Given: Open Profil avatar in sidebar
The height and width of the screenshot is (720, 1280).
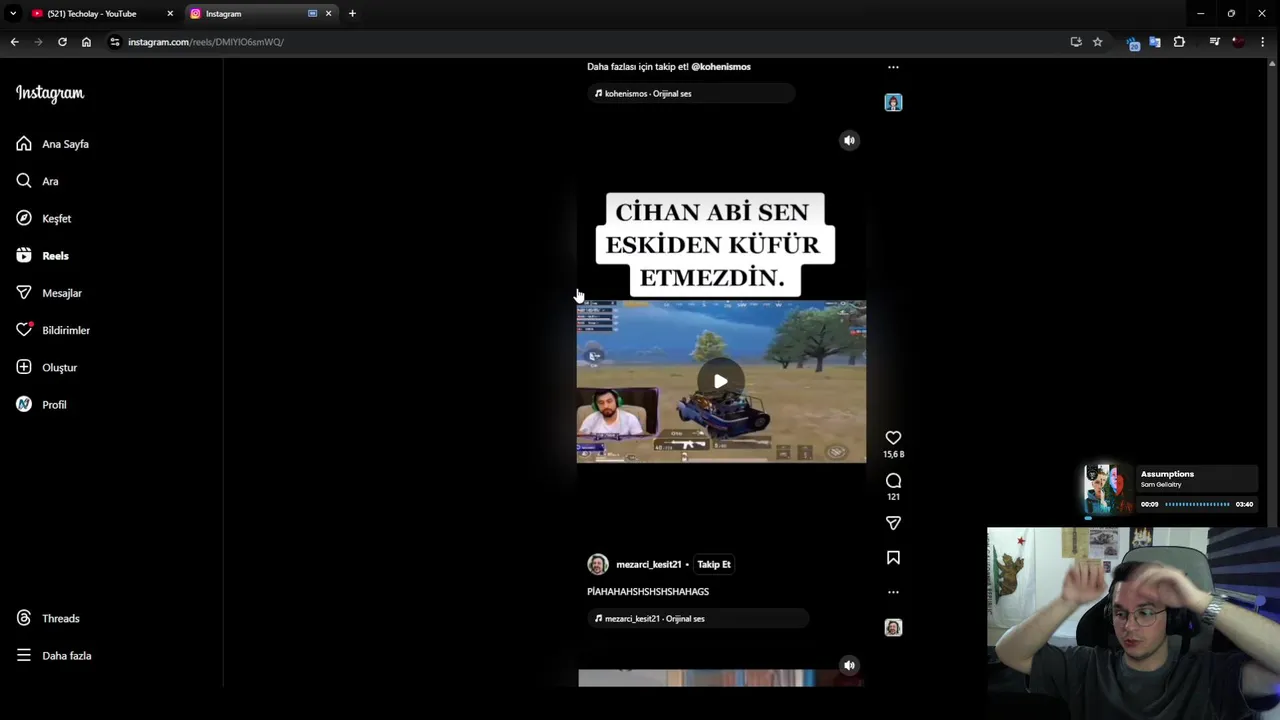Looking at the screenshot, I should [x=24, y=404].
